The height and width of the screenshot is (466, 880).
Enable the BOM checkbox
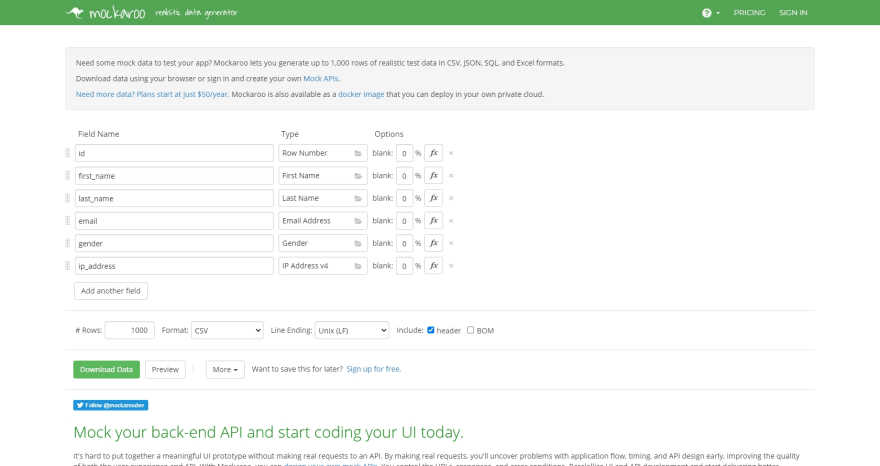click(x=471, y=330)
